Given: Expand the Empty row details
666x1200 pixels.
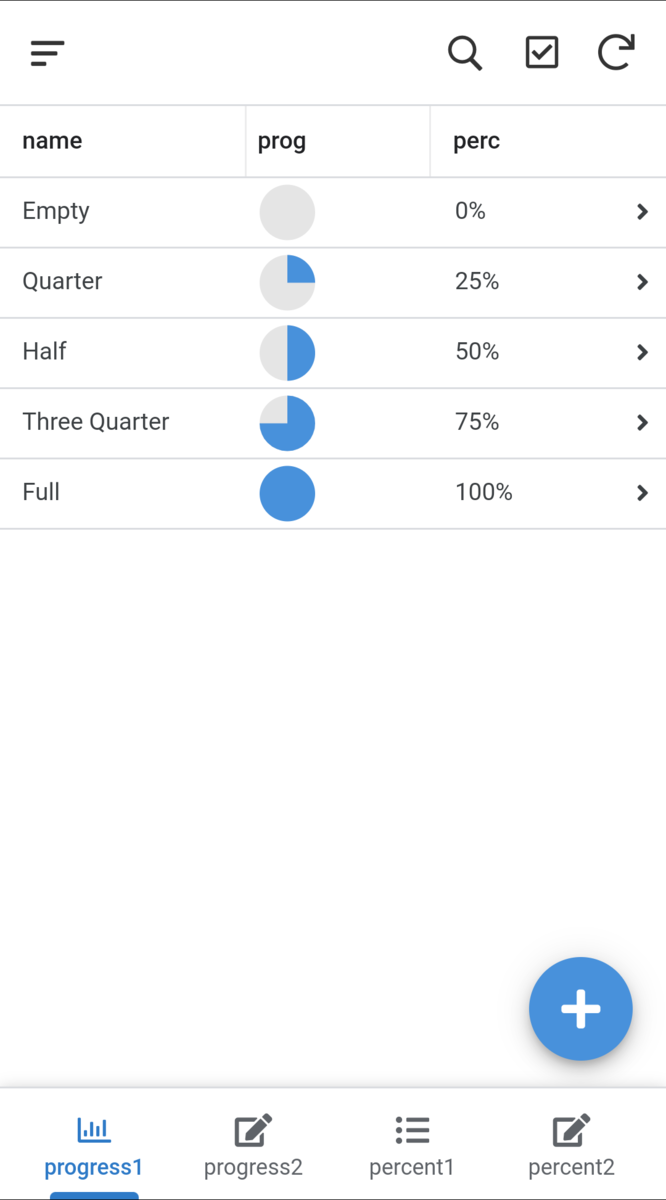Looking at the screenshot, I should [641, 211].
